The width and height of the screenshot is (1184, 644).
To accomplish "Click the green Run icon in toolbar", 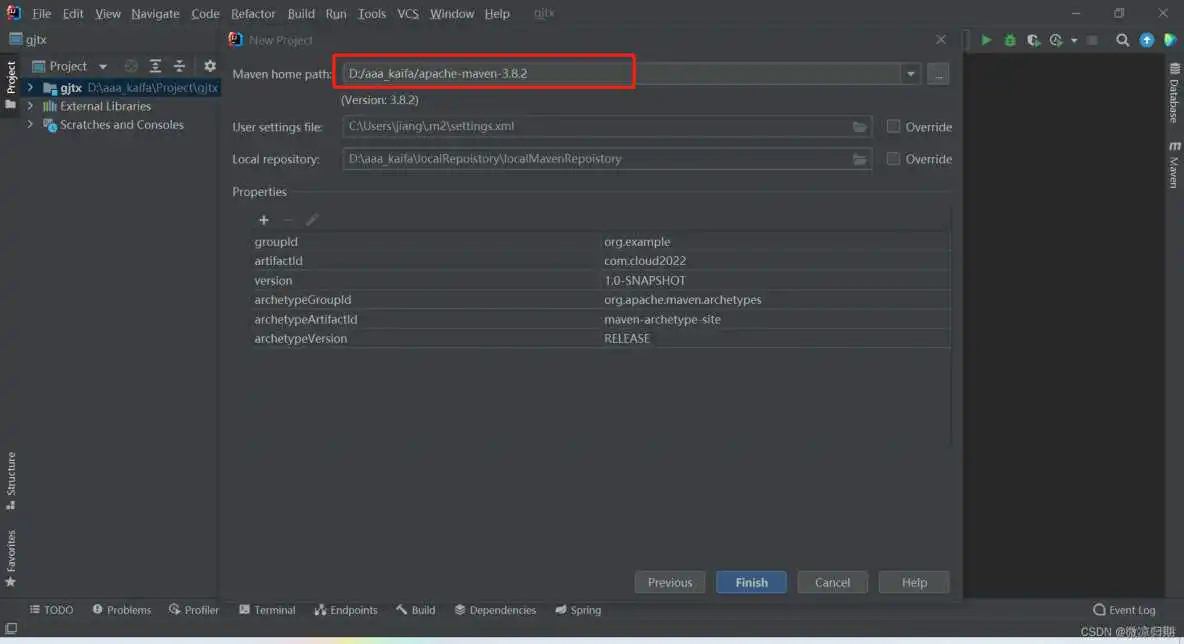I will point(986,40).
